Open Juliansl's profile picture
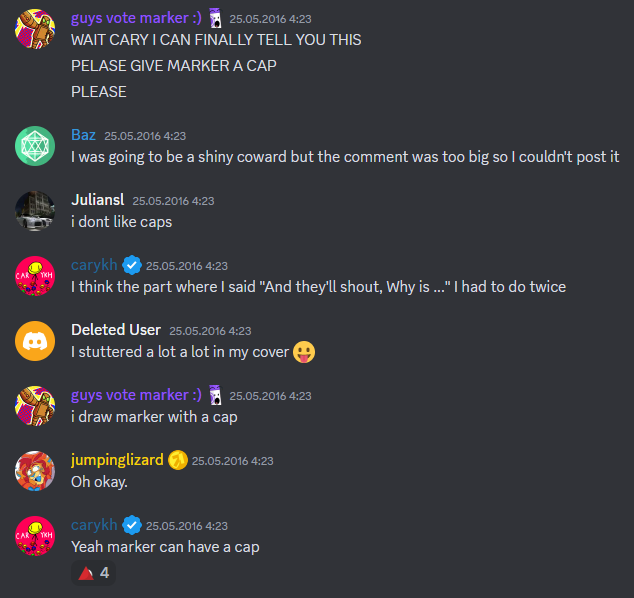 [x=35, y=211]
